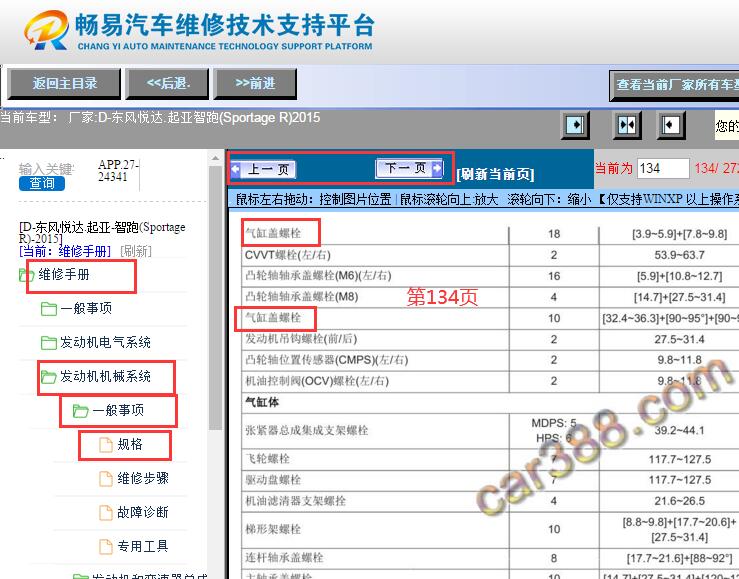Click the CVVT螺栓(左/右) table row label
This screenshot has height=579, width=739.
coord(287,255)
